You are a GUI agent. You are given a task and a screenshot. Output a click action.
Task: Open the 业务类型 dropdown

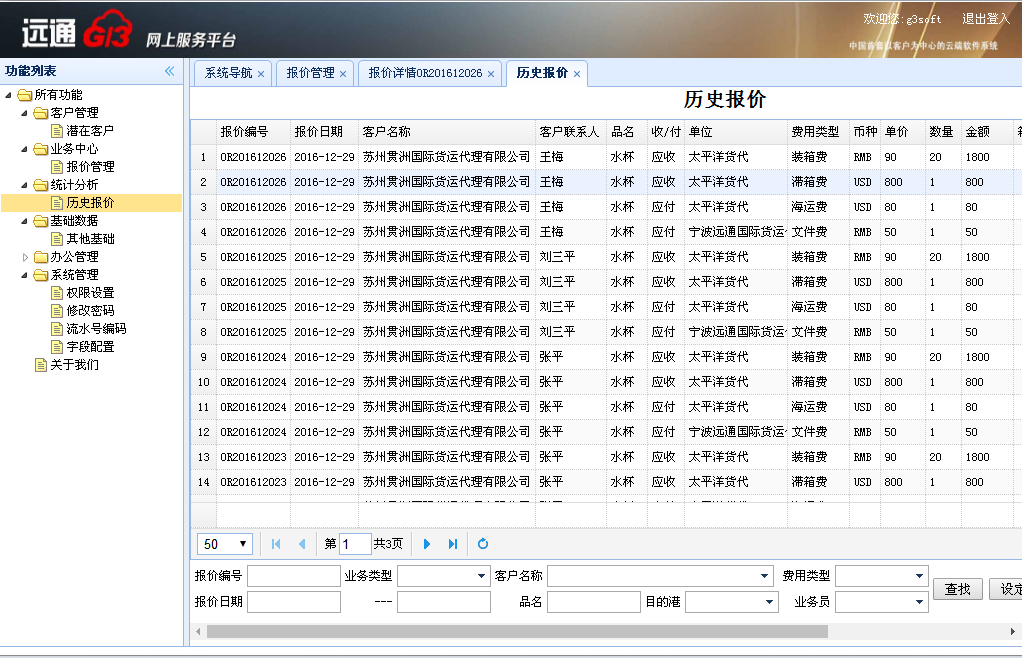click(x=481, y=576)
